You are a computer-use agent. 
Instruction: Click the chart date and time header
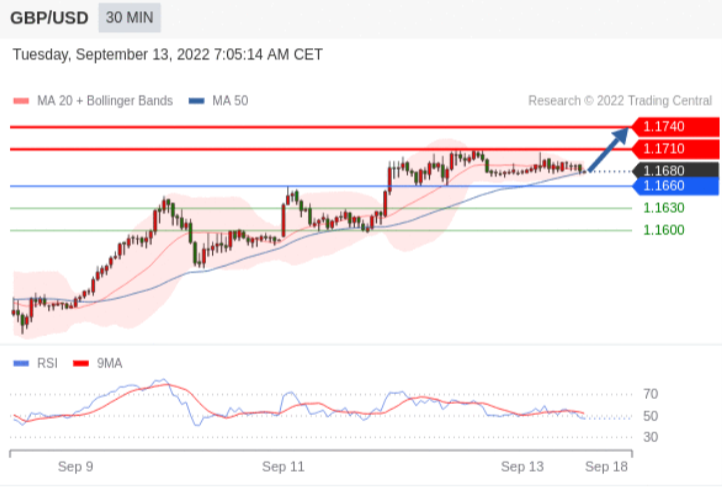point(168,54)
